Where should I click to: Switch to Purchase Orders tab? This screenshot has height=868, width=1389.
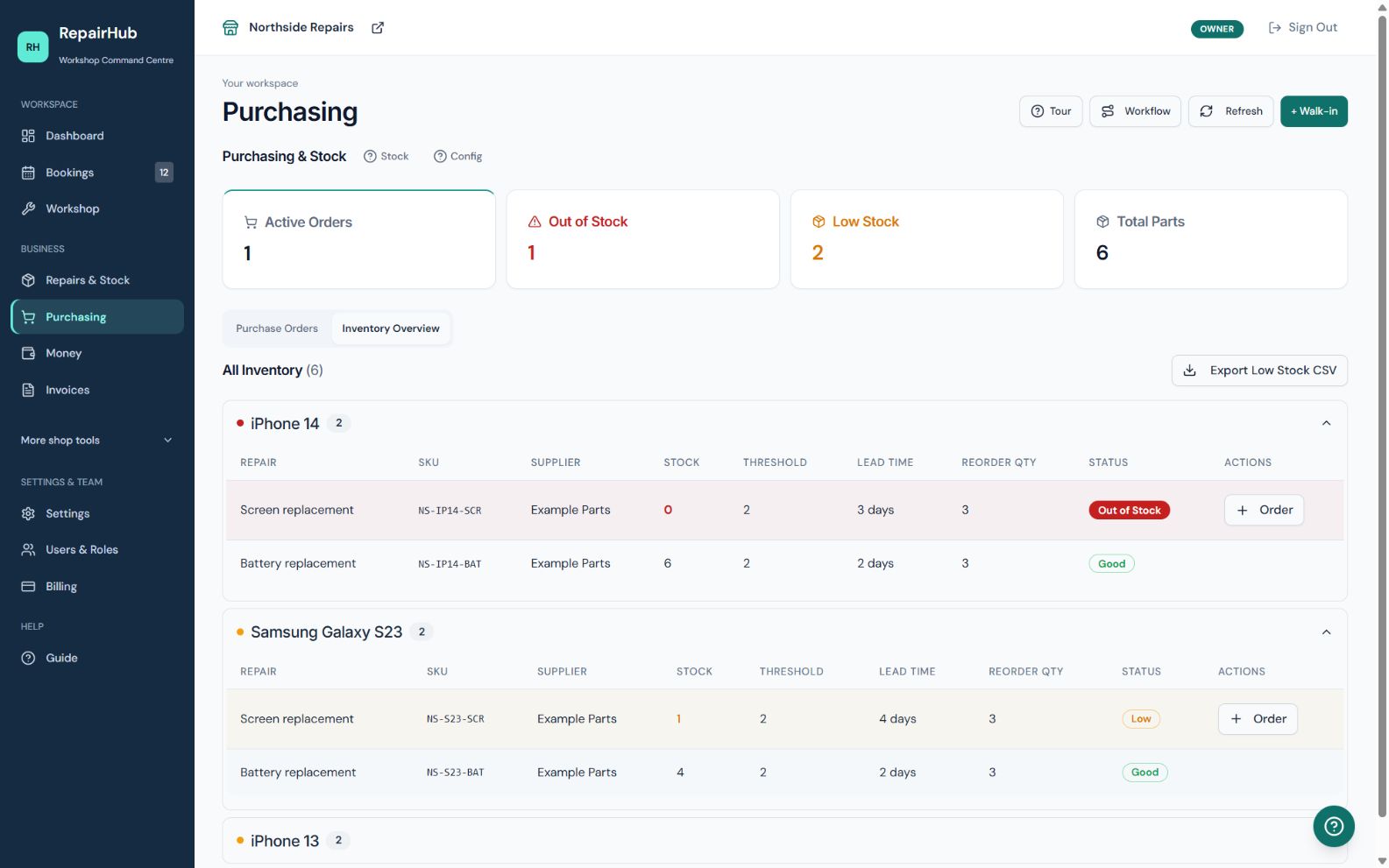click(x=277, y=328)
